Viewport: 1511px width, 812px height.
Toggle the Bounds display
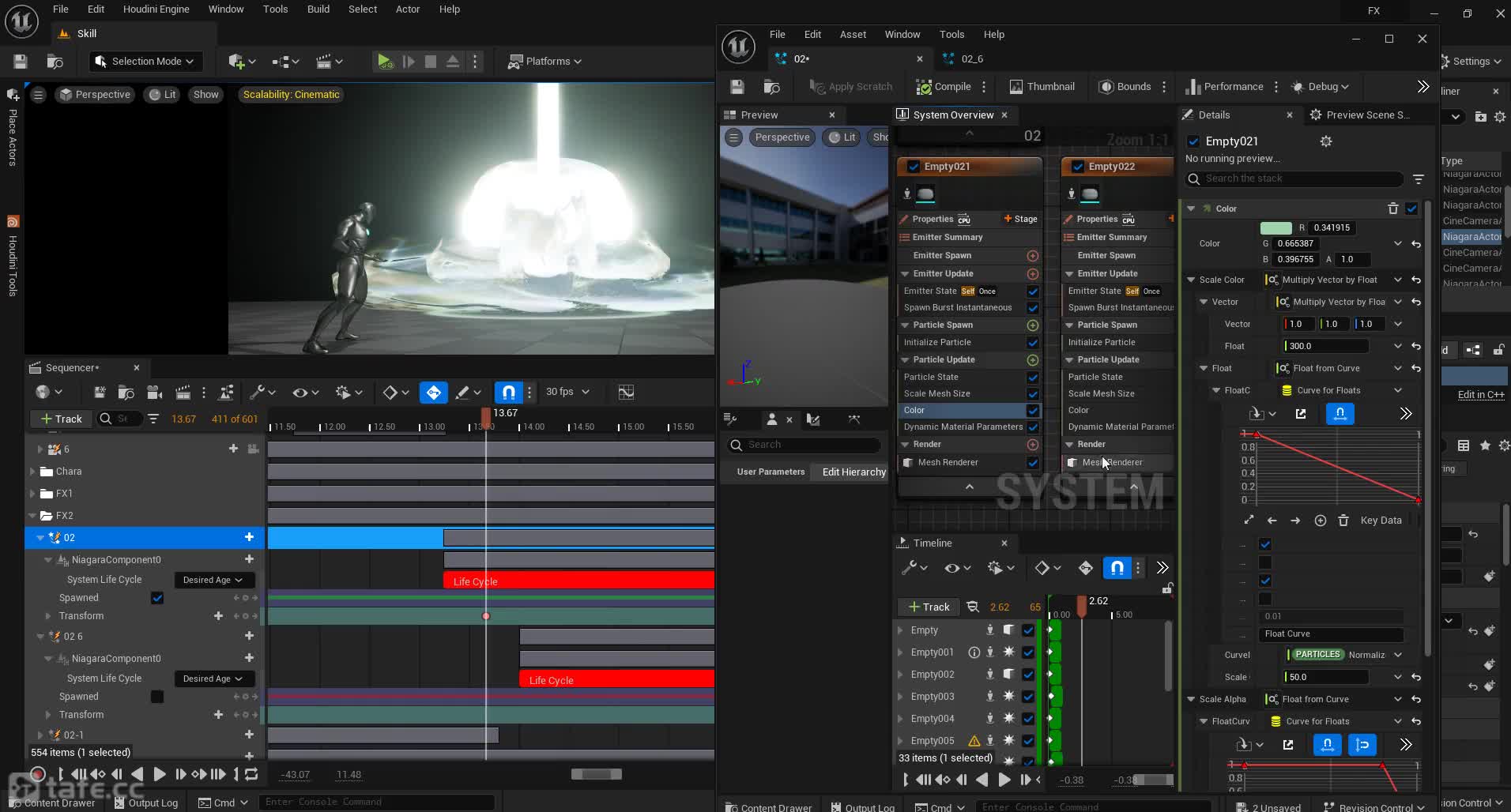coord(1125,87)
